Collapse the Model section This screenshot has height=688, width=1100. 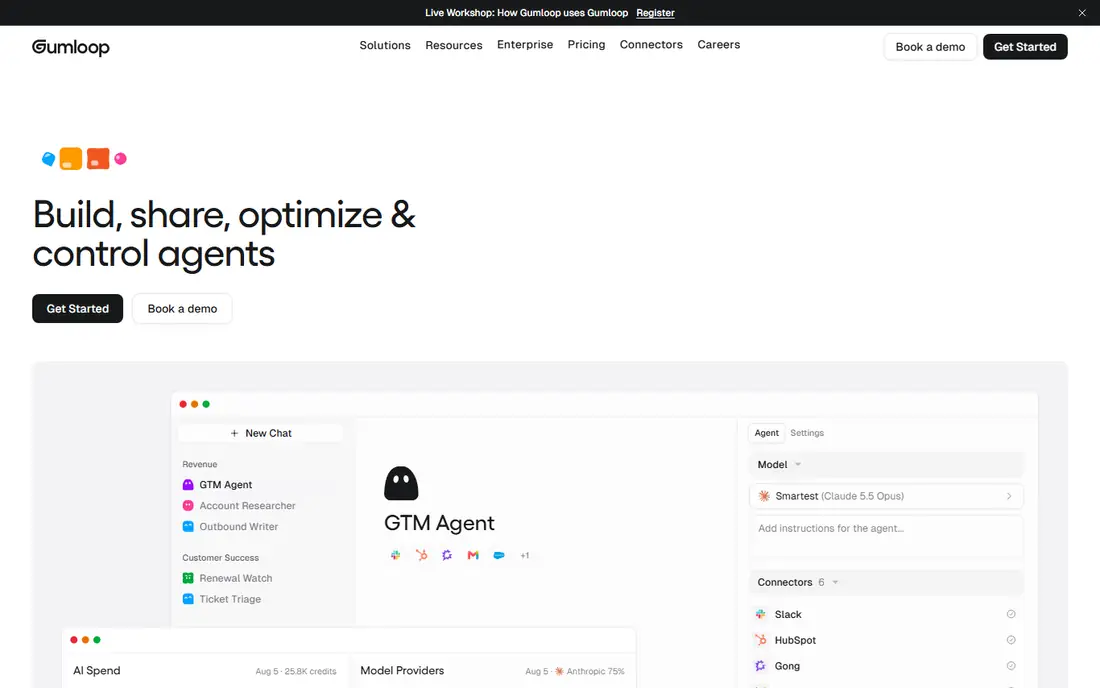pos(886,464)
